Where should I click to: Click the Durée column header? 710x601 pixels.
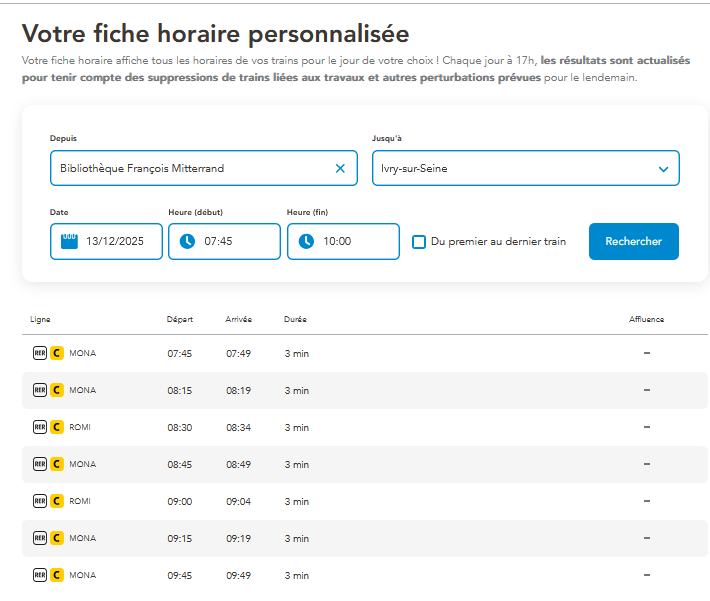coord(295,319)
